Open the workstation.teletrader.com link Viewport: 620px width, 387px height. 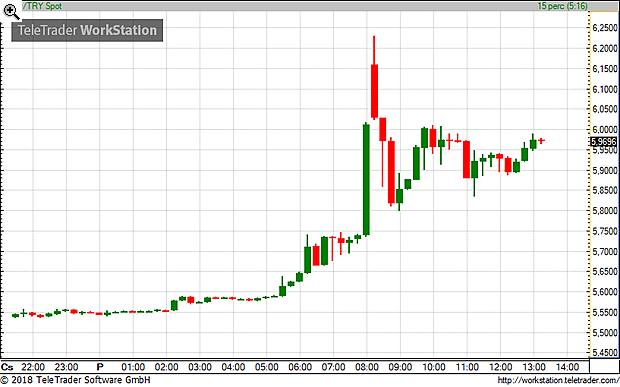click(x=558, y=381)
